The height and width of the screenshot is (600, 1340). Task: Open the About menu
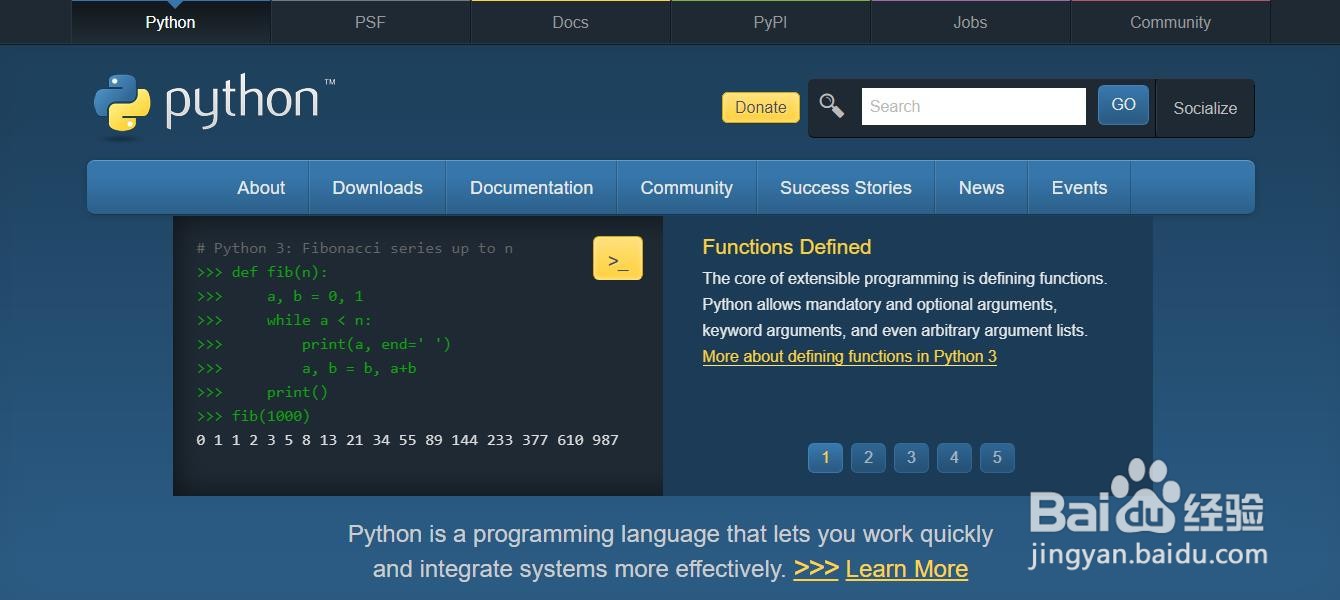click(261, 187)
